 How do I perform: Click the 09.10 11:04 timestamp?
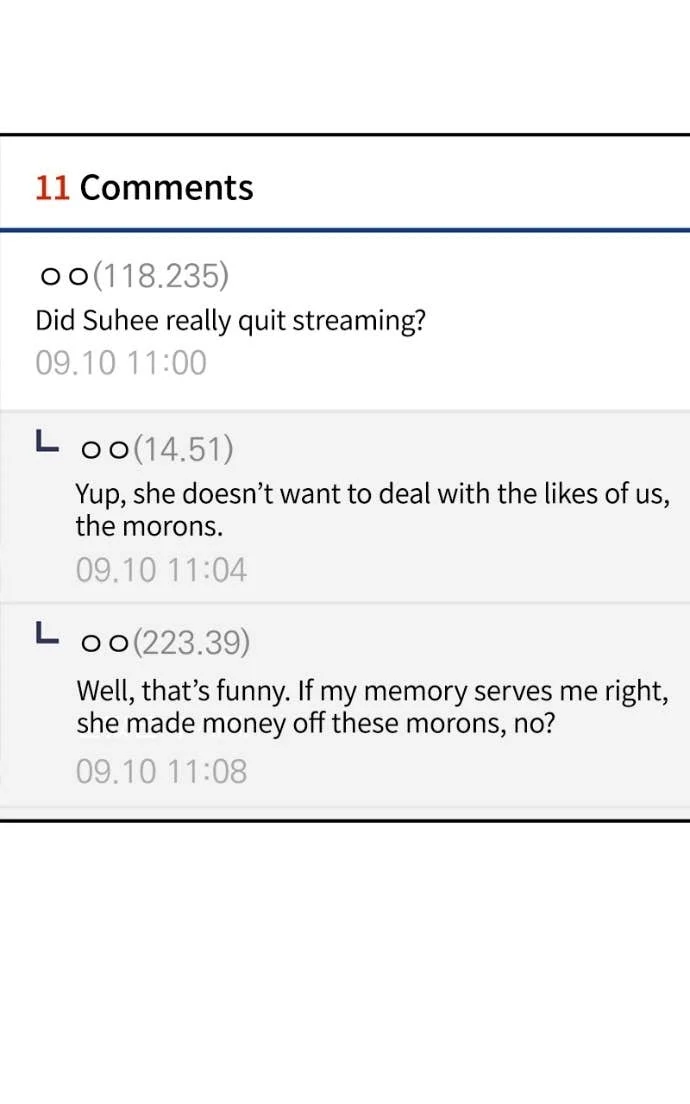click(x=161, y=570)
